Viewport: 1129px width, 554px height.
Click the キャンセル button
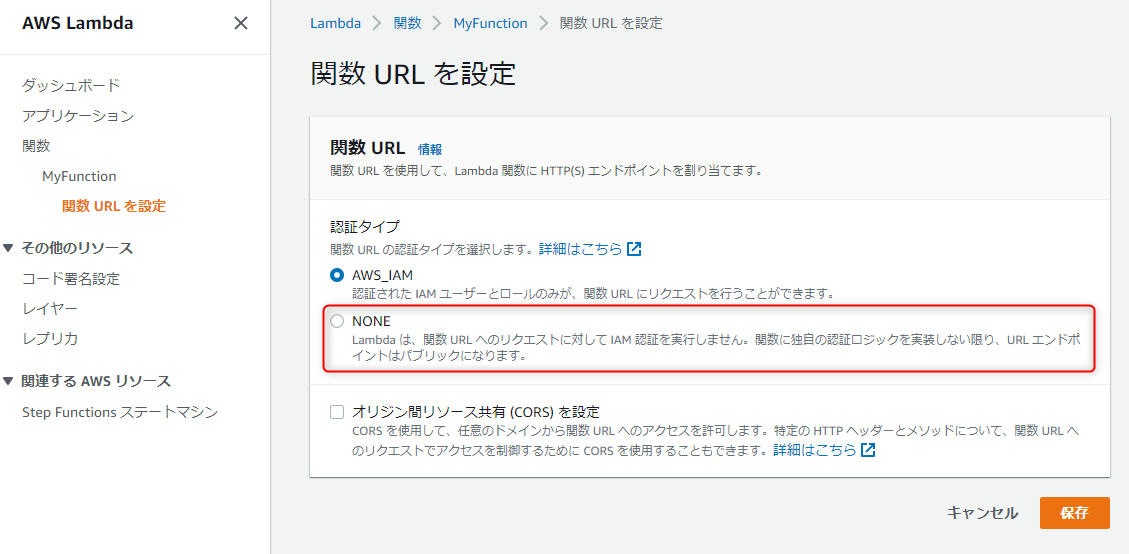(x=982, y=513)
